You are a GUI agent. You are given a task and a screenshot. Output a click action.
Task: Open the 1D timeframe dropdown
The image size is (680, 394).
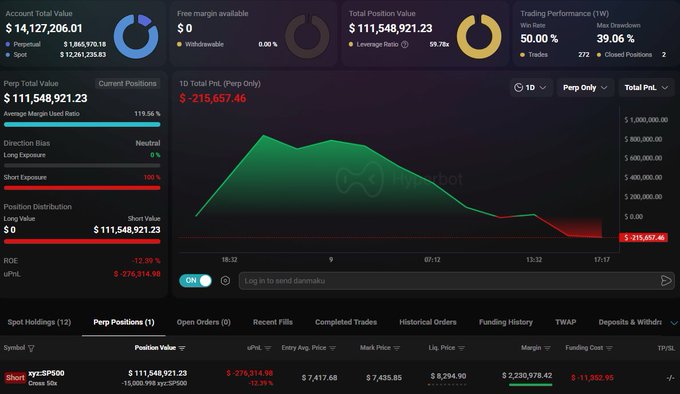click(530, 88)
